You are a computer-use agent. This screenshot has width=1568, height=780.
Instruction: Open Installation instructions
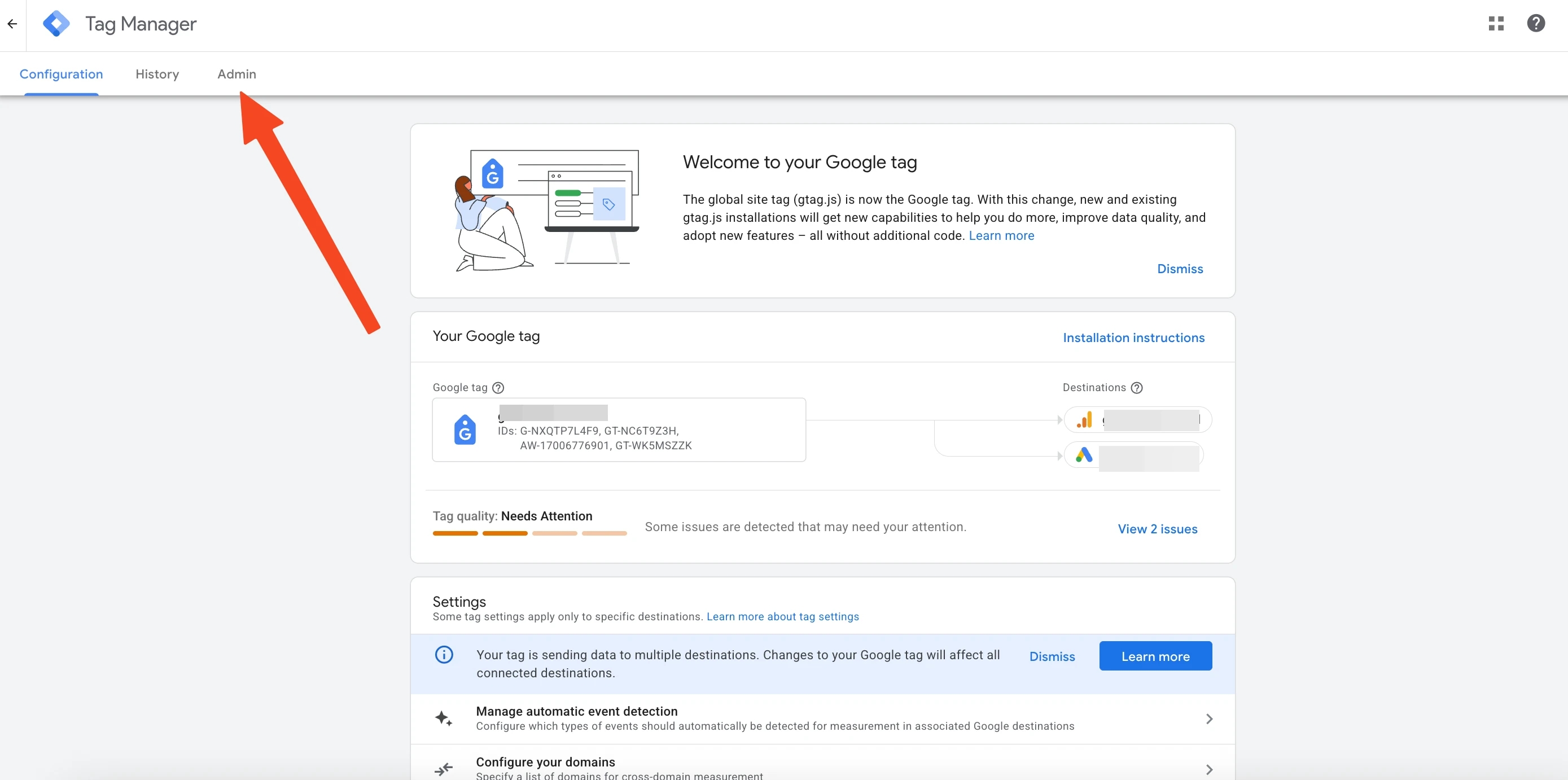pos(1133,338)
